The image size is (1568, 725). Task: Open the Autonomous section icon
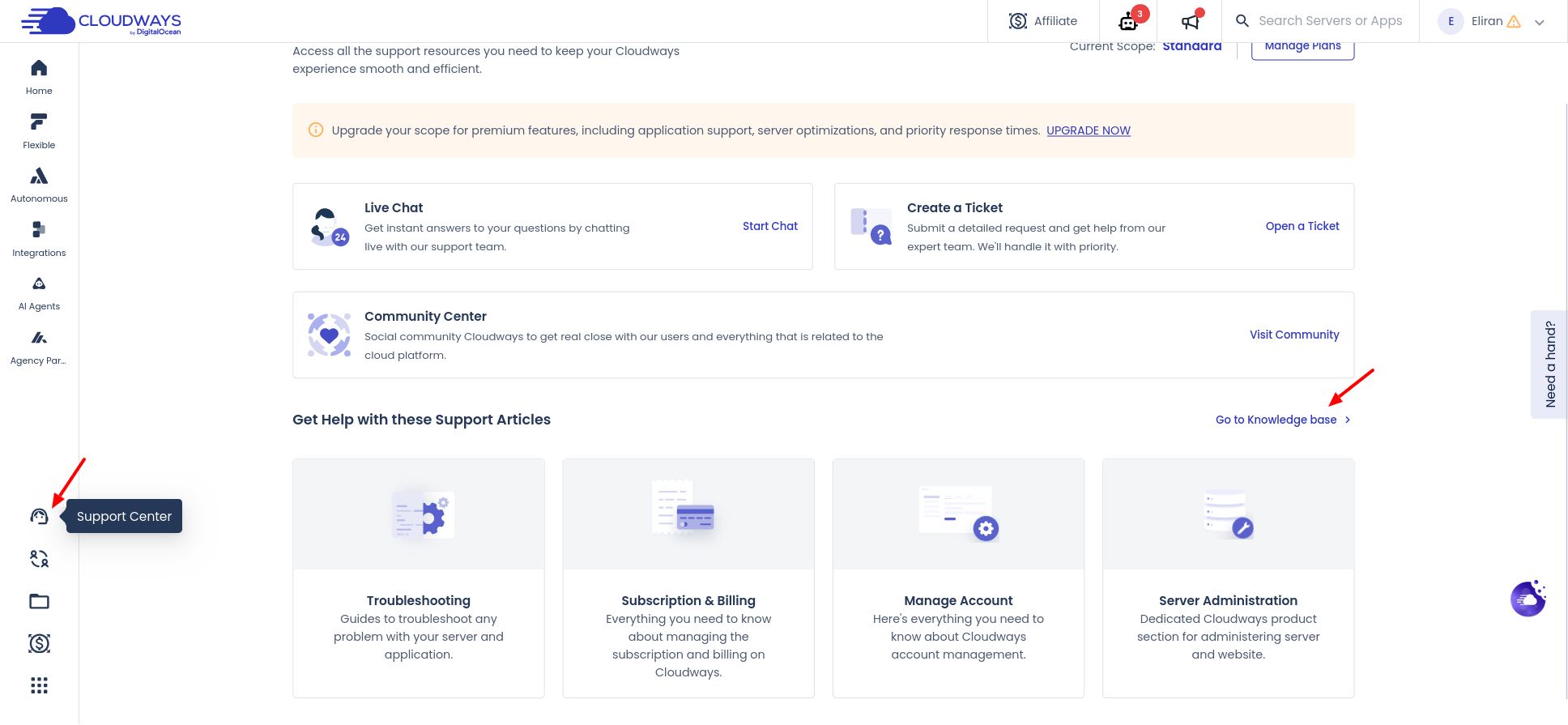(39, 176)
